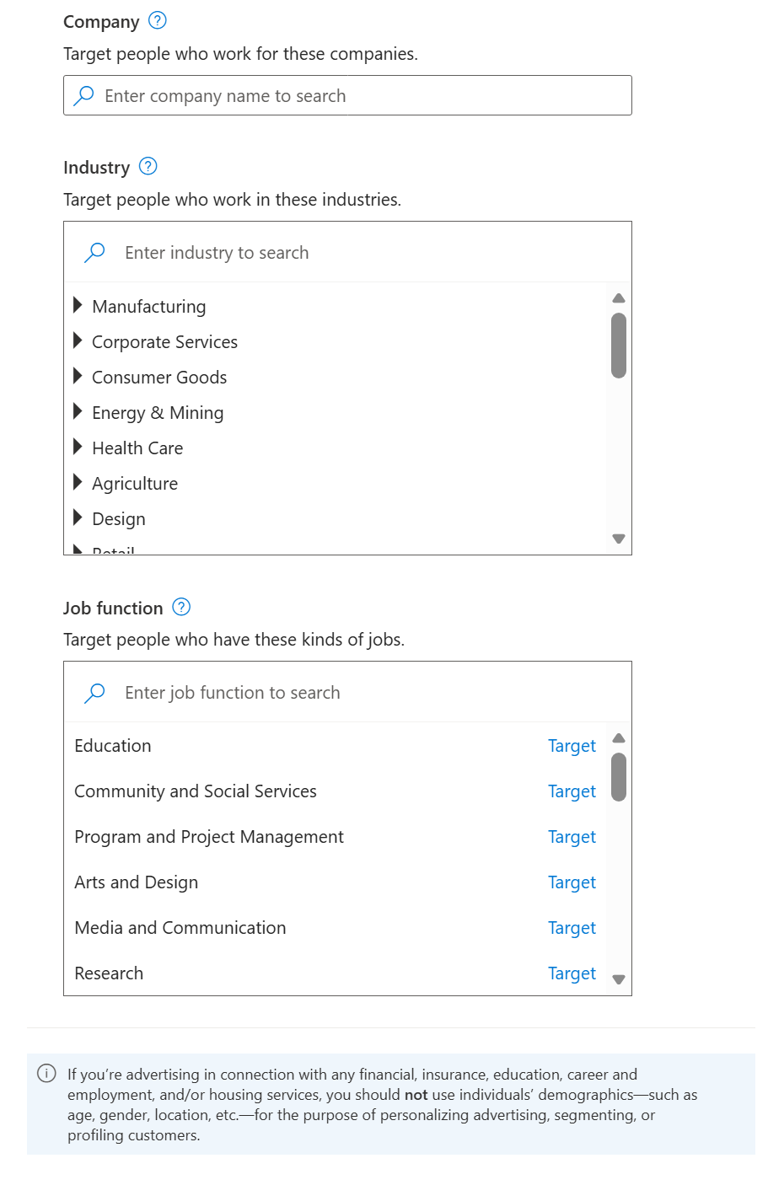768x1185 pixels.
Task: Click the Industry help icon
Action: (x=147, y=167)
